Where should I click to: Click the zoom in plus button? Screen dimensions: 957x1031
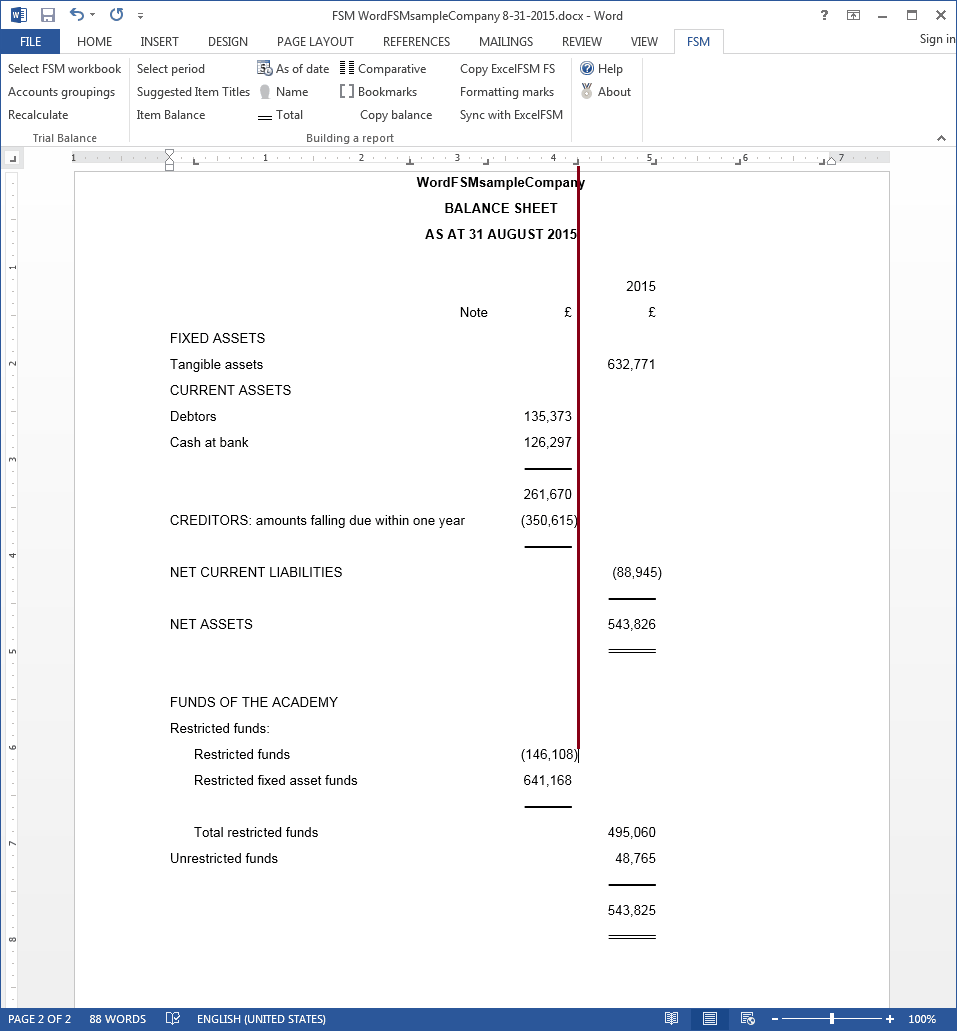(x=890, y=1019)
